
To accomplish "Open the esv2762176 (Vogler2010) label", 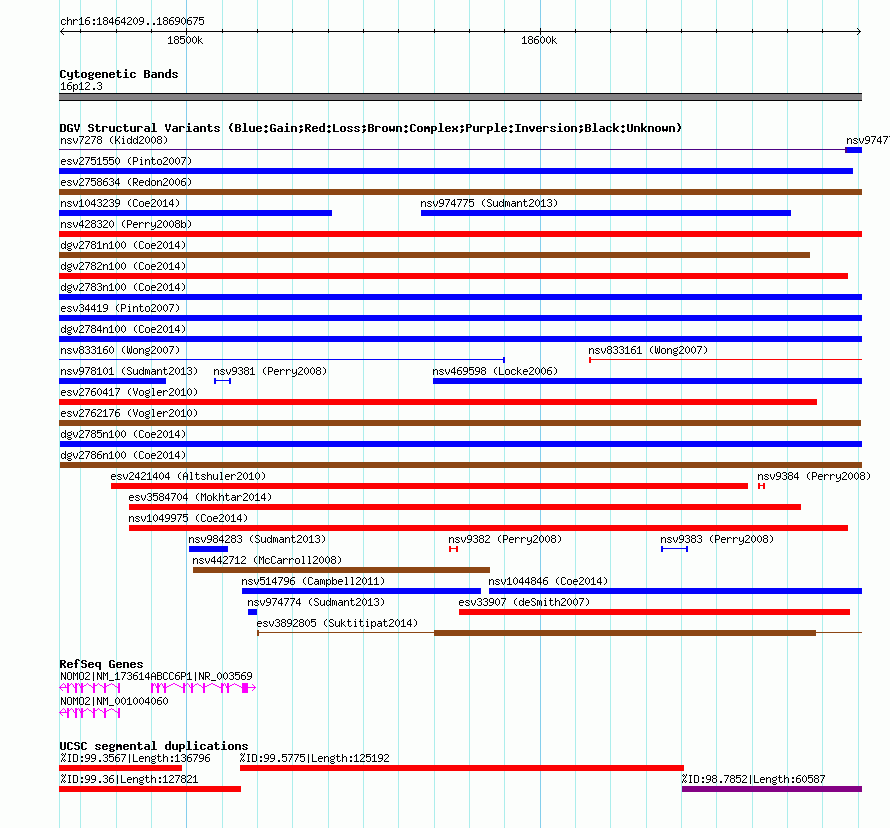I will coord(129,413).
